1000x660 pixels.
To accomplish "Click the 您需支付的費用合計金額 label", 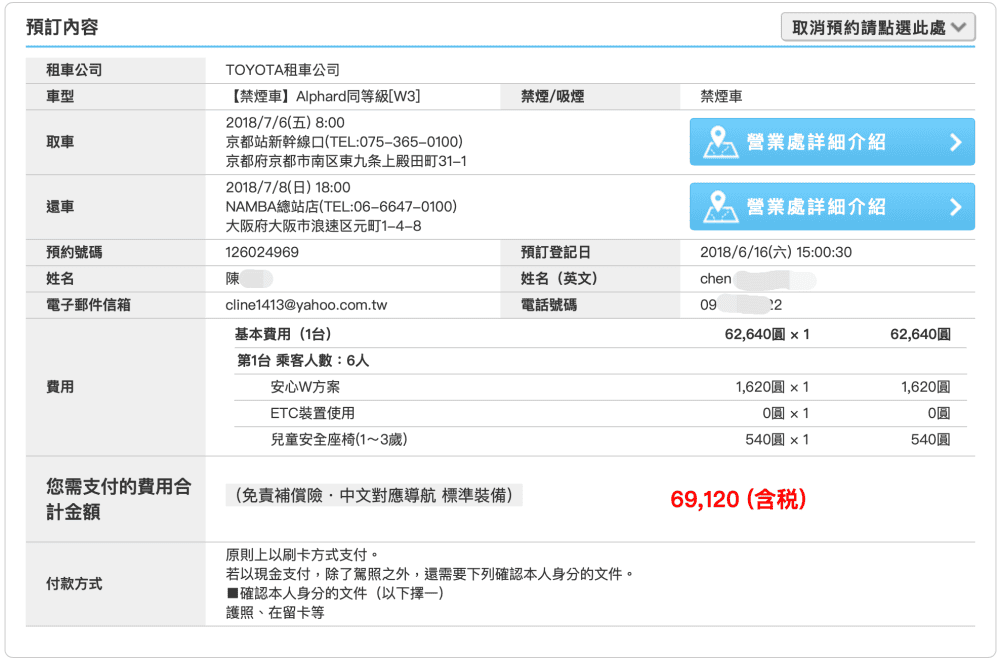I will pyautogui.click(x=119, y=499).
